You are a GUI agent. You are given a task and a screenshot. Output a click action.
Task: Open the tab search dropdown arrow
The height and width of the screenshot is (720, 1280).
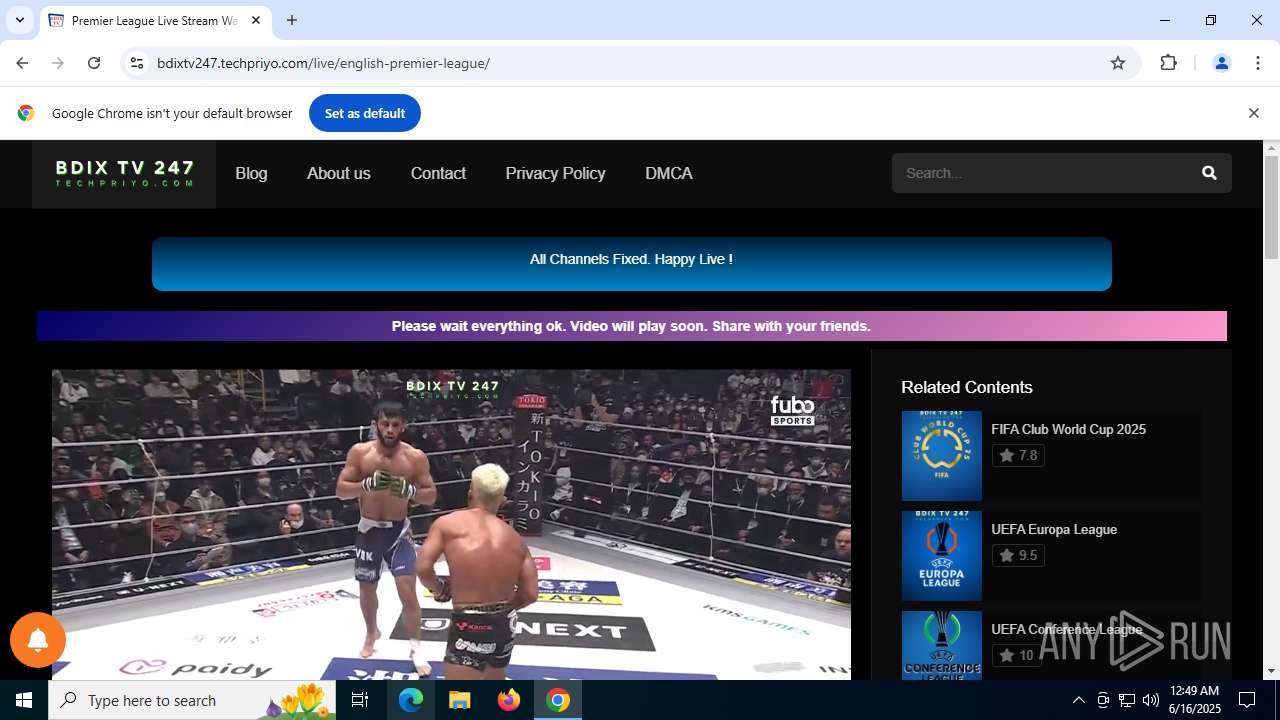click(x=19, y=20)
